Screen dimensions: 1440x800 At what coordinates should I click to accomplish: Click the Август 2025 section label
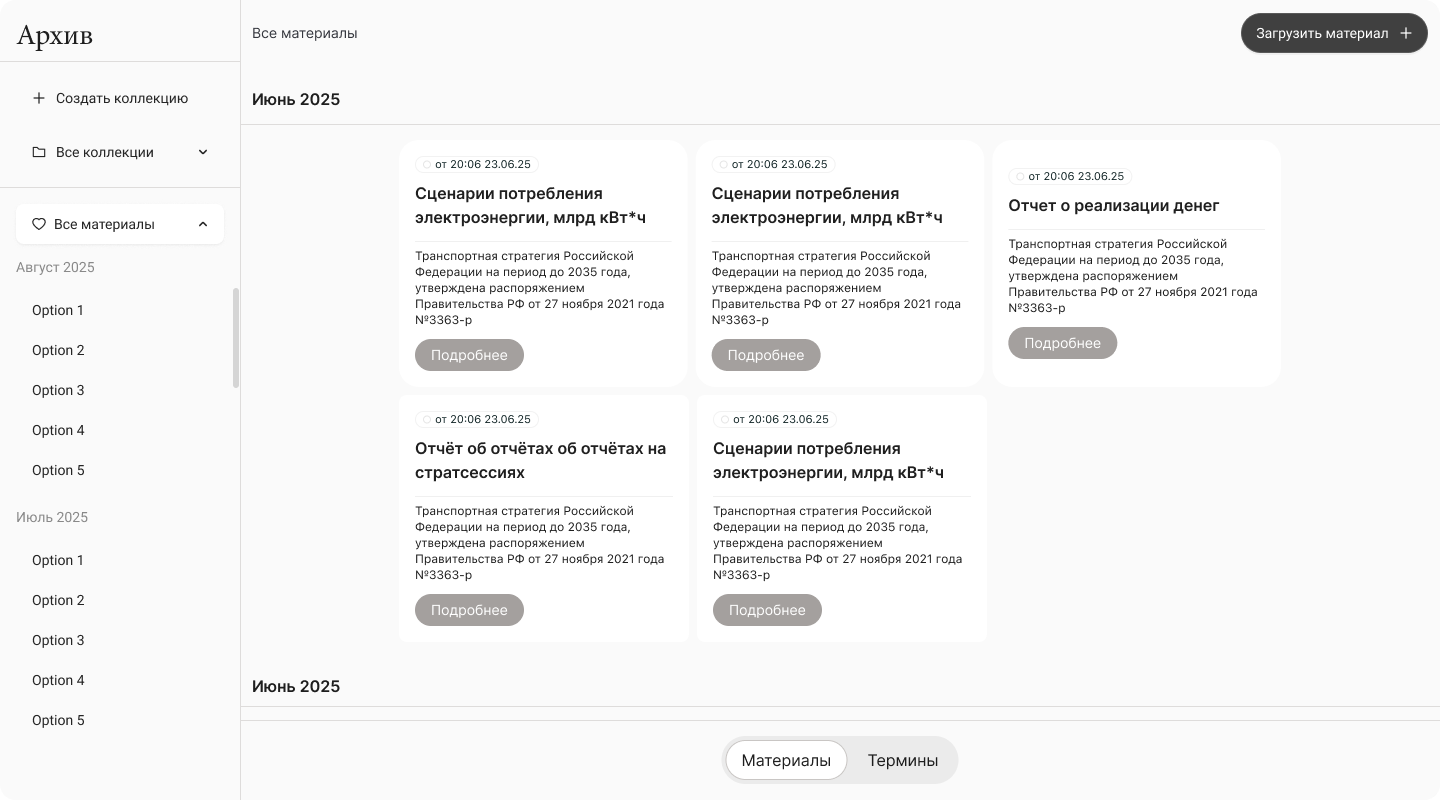click(55, 267)
